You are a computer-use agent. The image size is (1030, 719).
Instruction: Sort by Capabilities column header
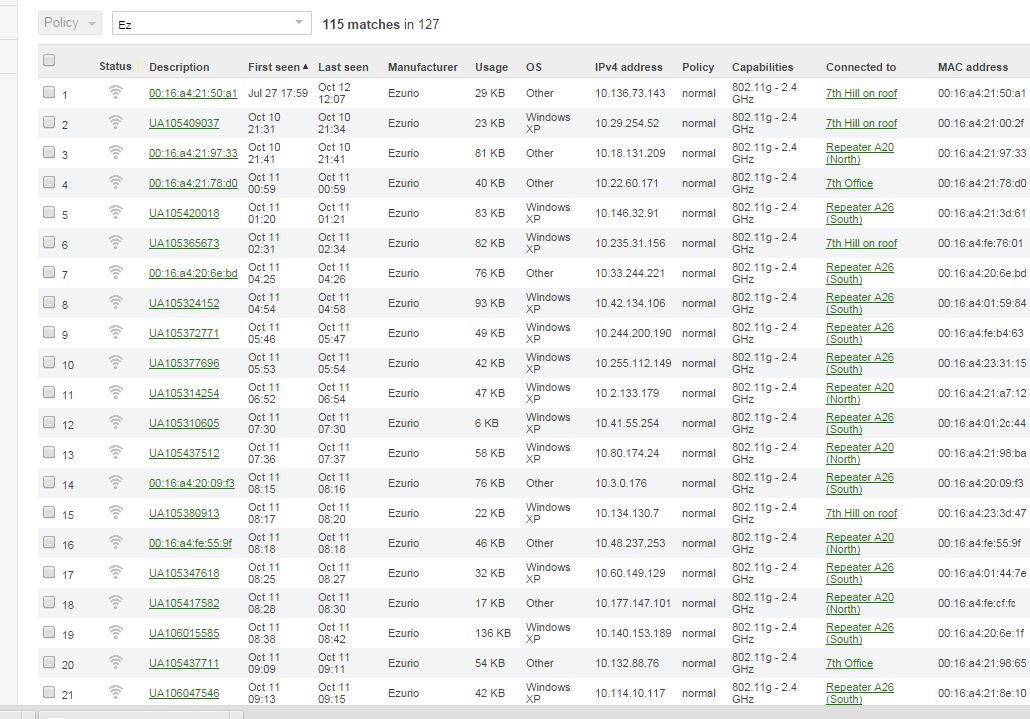(762, 67)
